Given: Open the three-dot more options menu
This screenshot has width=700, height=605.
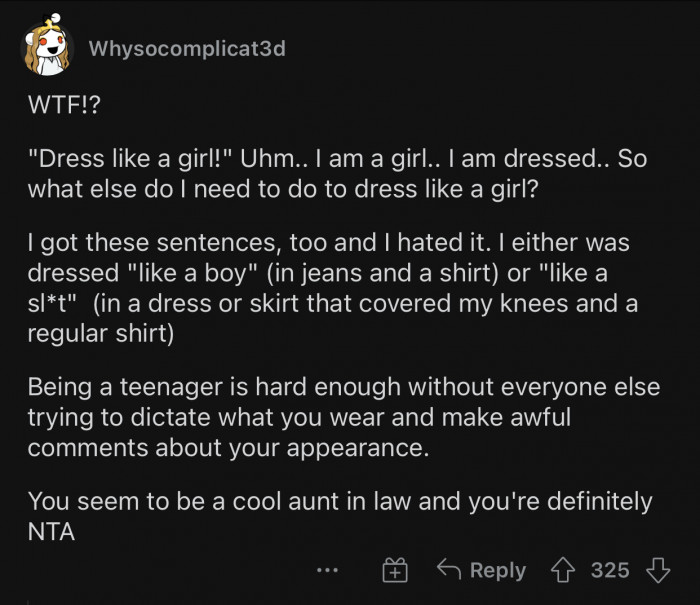Looking at the screenshot, I should tap(327, 571).
